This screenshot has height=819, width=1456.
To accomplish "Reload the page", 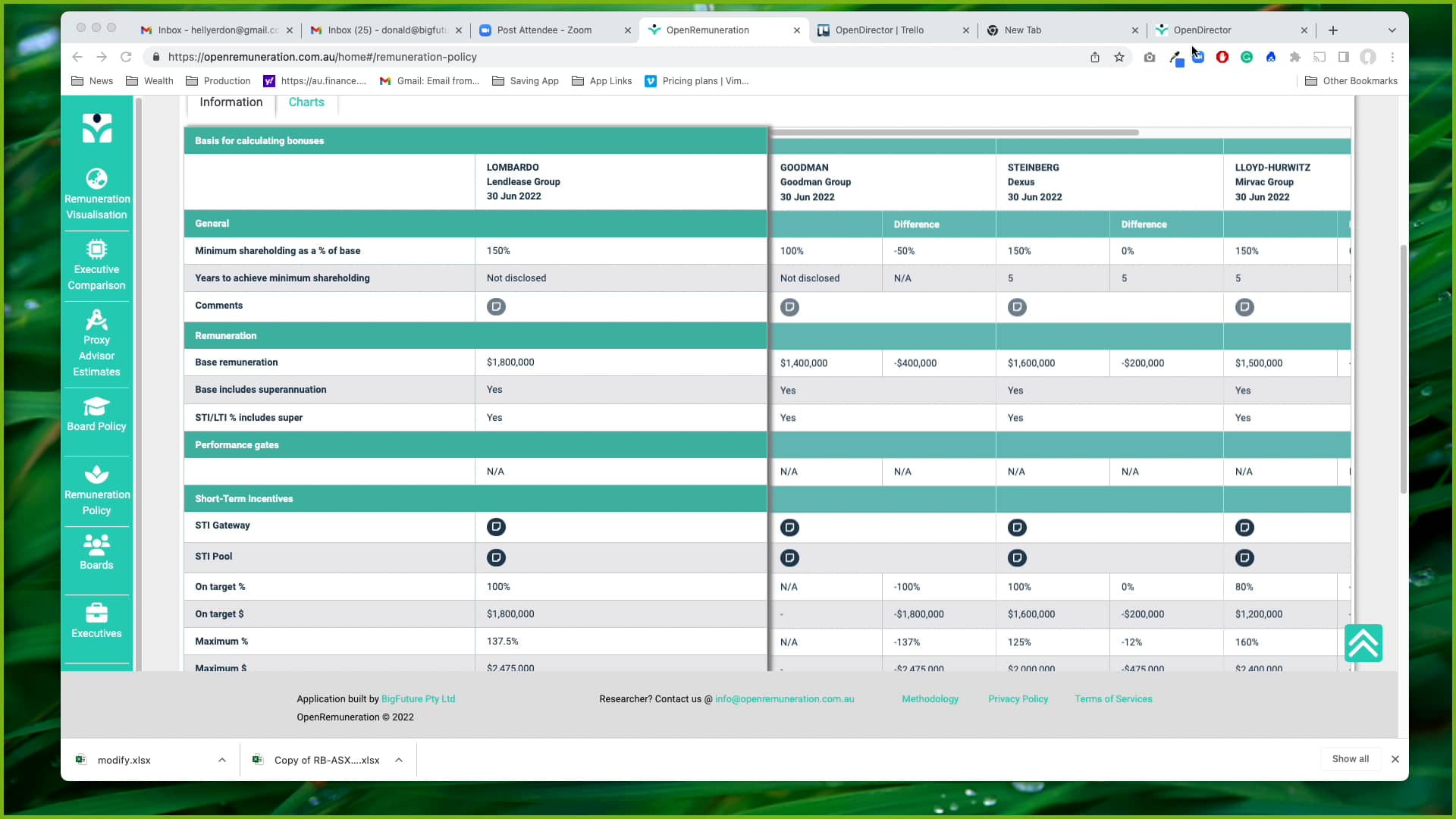I will pos(126,57).
